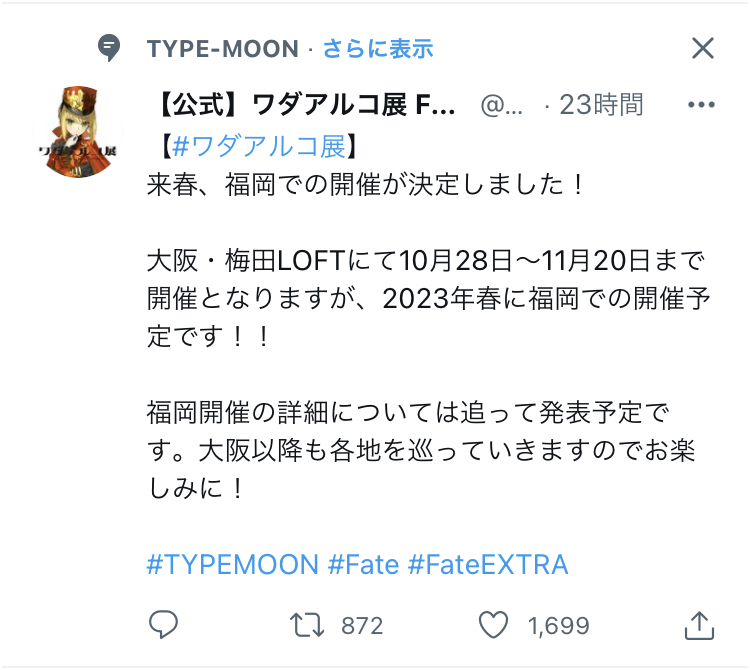Click the topic speech bubble icon
This screenshot has width=750, height=670.
pyautogui.click(x=110, y=47)
